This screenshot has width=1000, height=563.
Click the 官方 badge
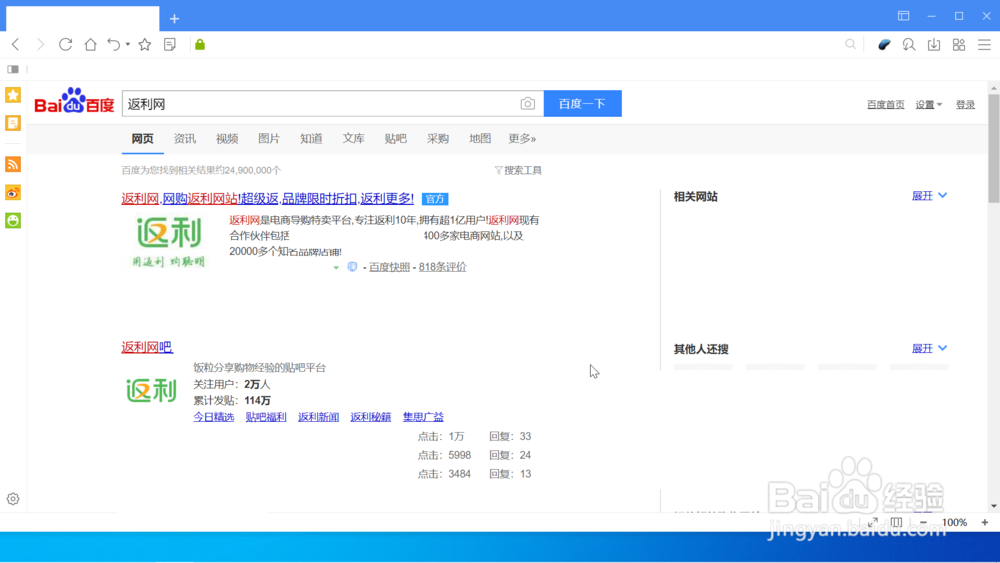(x=435, y=199)
